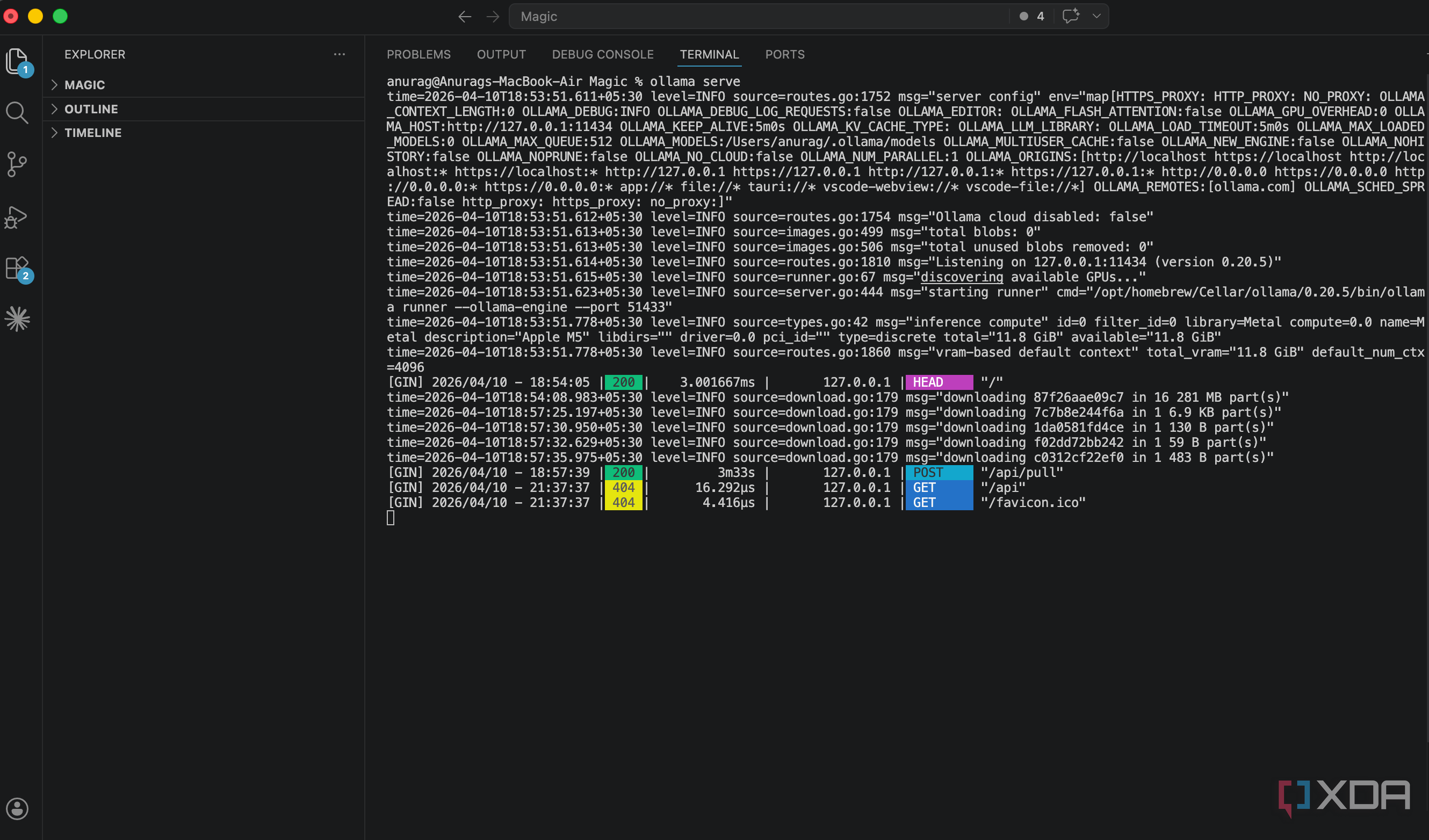Click the "3m33s" duration value

click(x=736, y=473)
